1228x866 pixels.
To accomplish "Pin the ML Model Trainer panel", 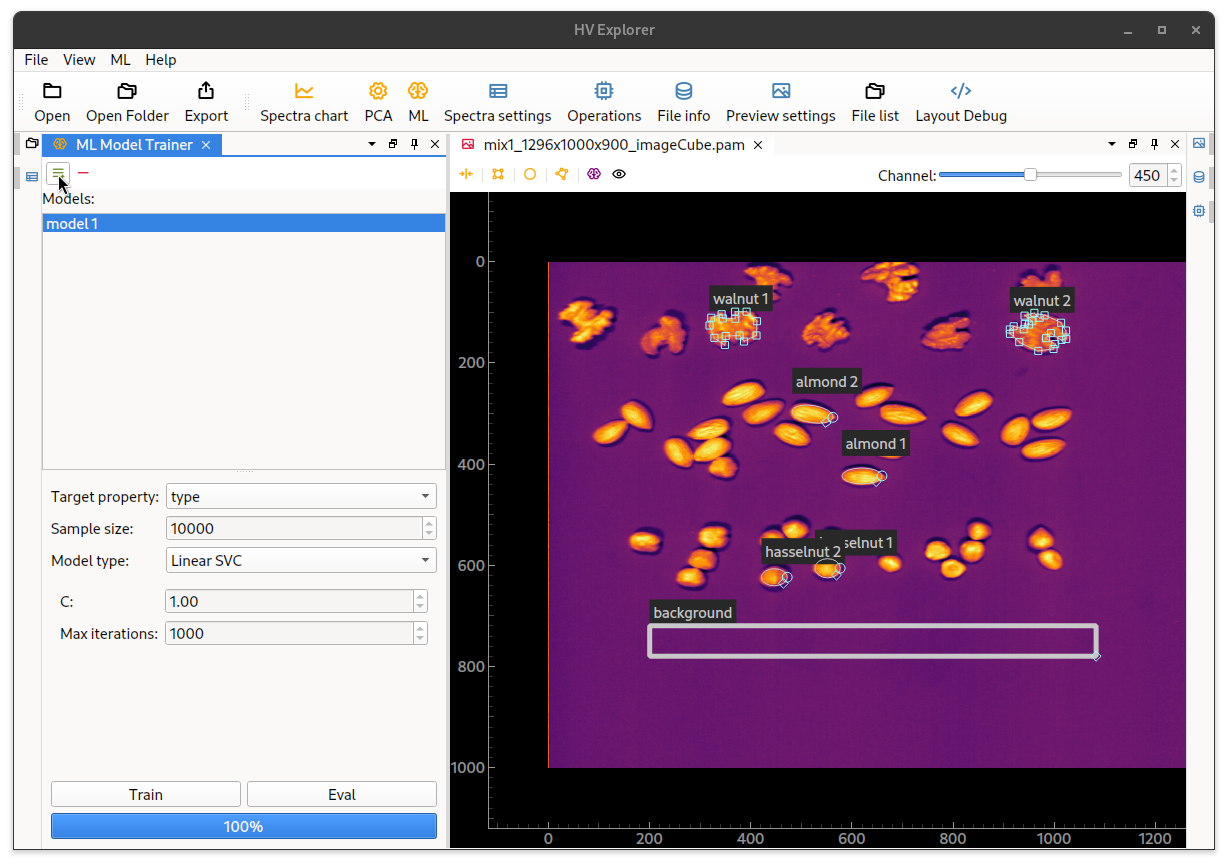I will point(414,144).
